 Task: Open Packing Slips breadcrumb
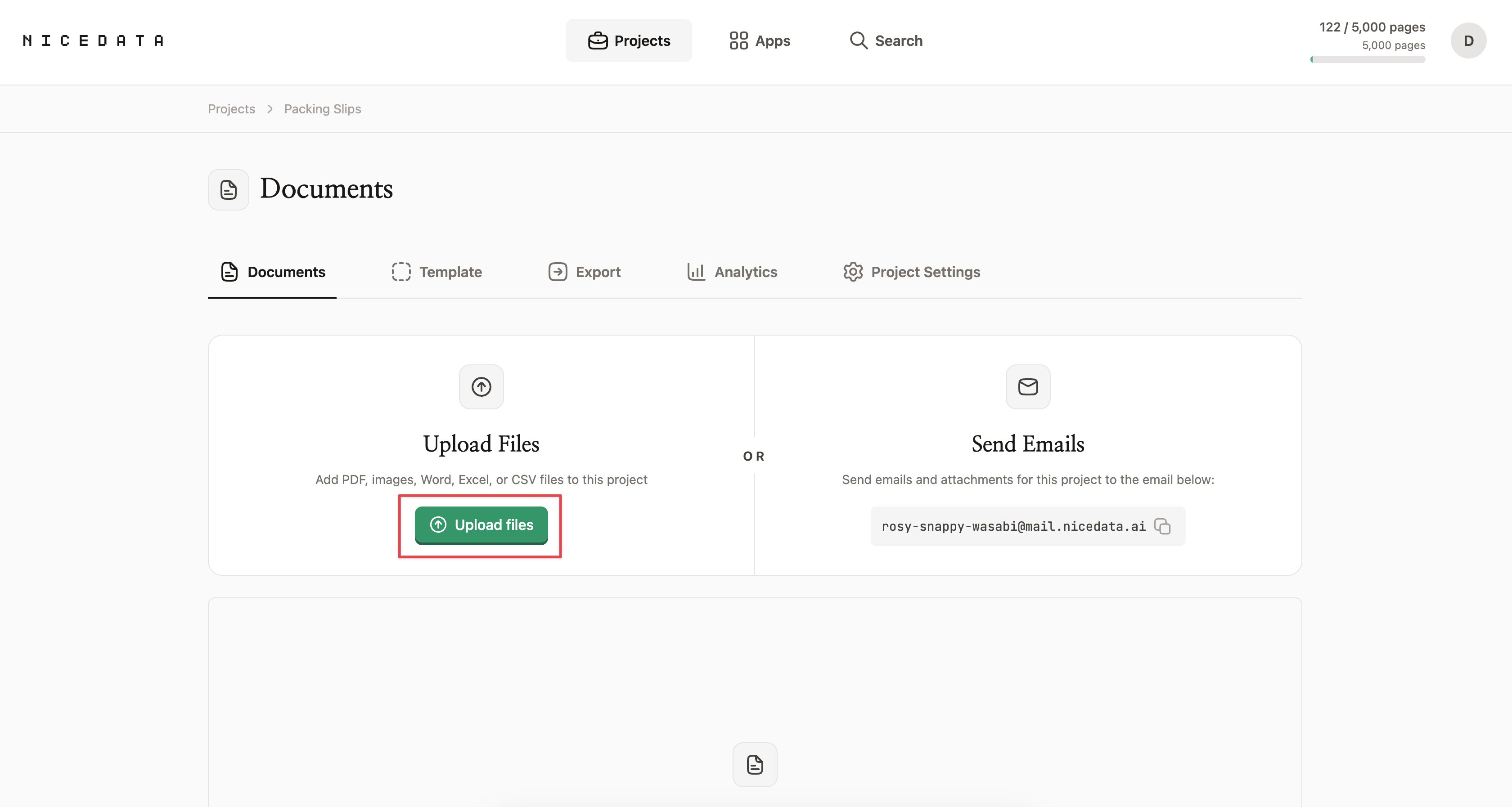[322, 108]
